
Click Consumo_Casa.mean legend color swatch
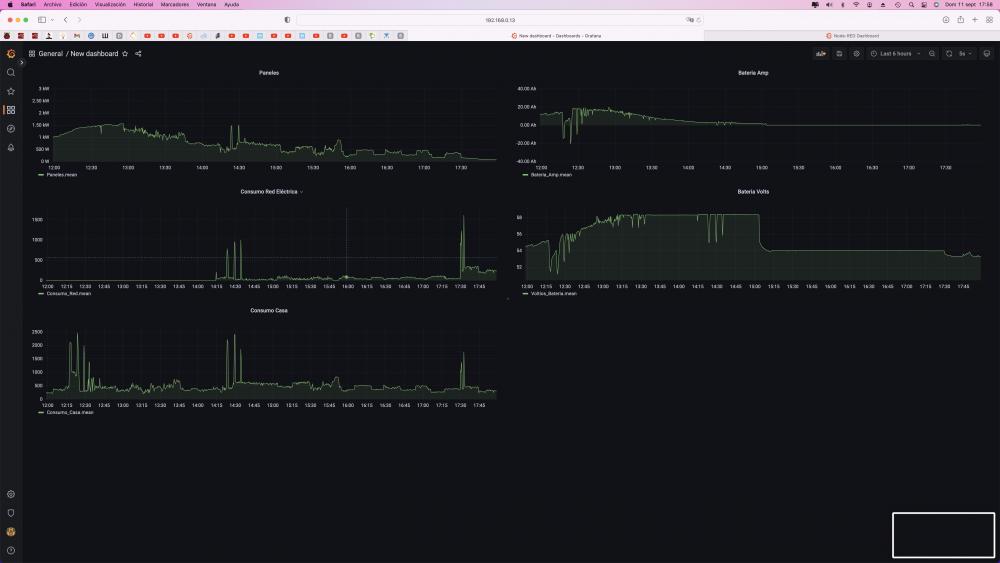pyautogui.click(x=41, y=413)
